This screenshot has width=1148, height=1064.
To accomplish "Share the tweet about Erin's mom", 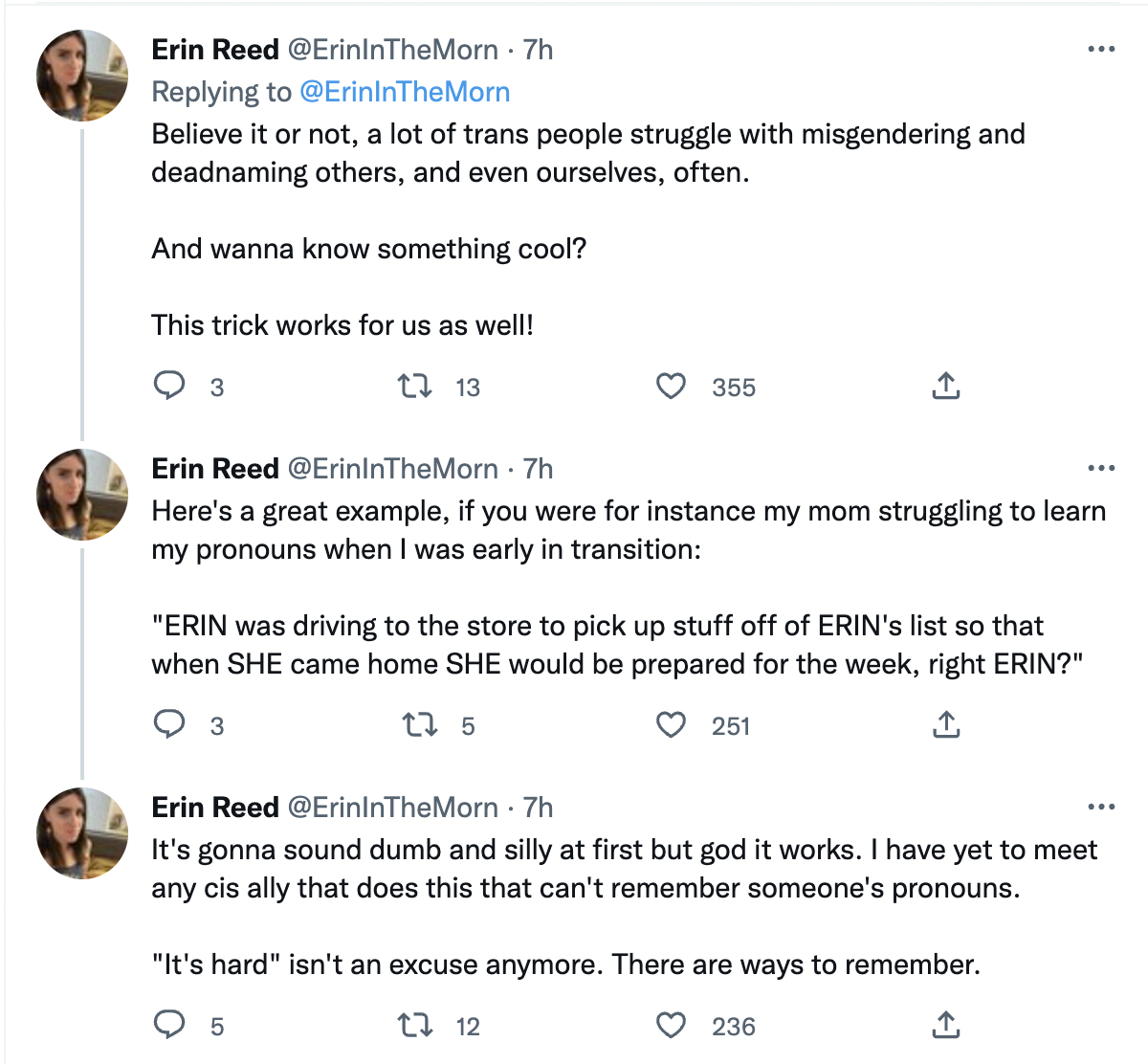I will [945, 724].
